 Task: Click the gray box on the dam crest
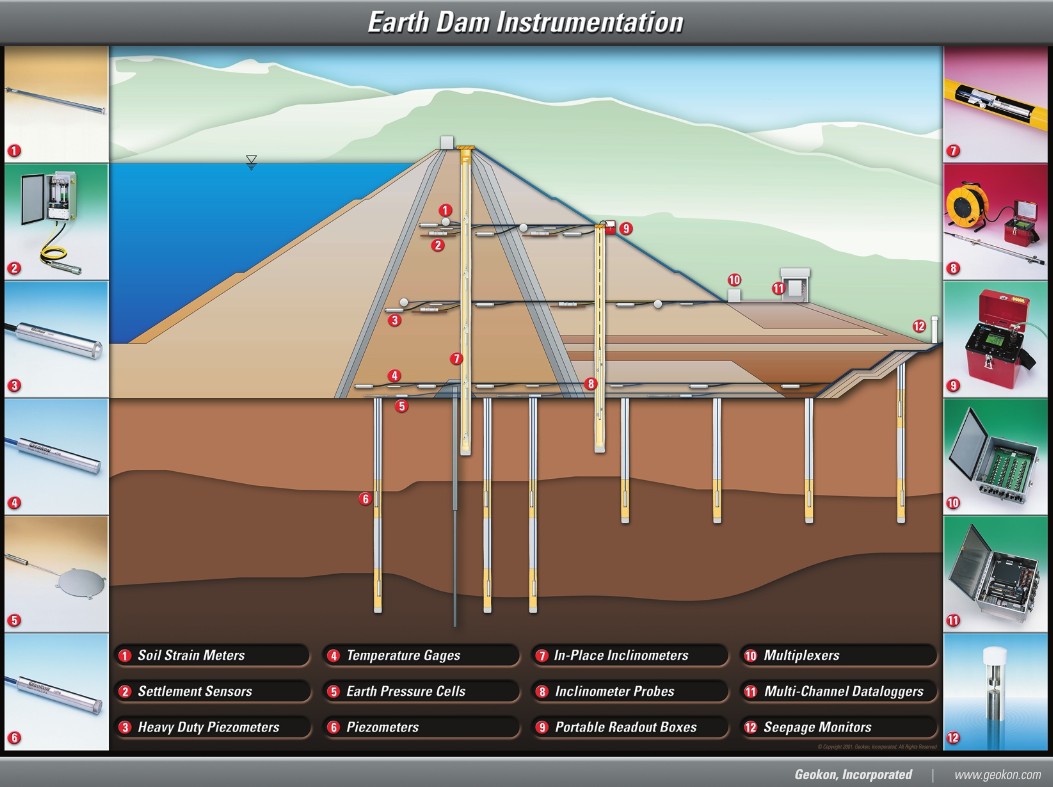pos(447,142)
